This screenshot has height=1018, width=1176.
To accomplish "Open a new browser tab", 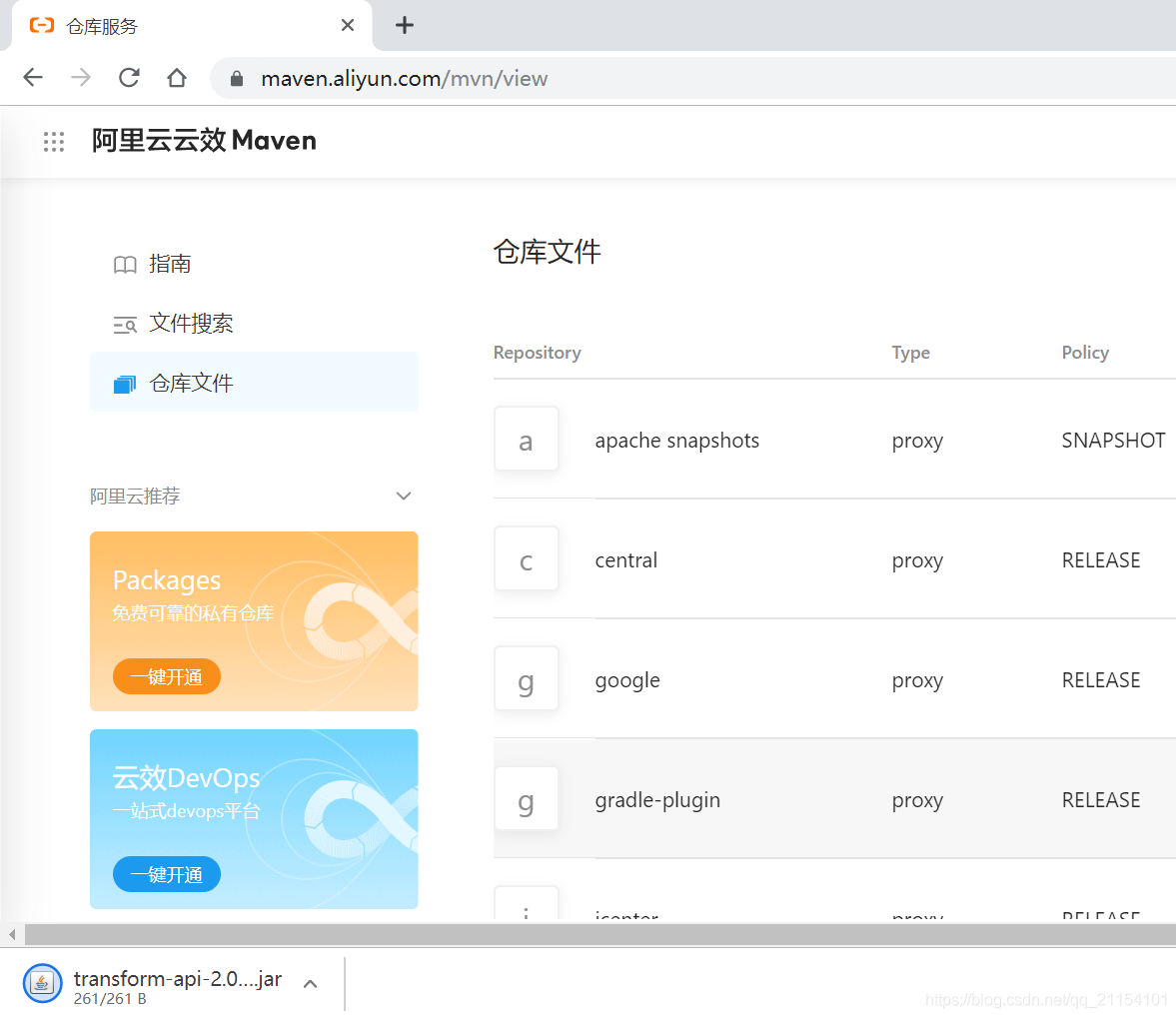I will click(x=405, y=26).
